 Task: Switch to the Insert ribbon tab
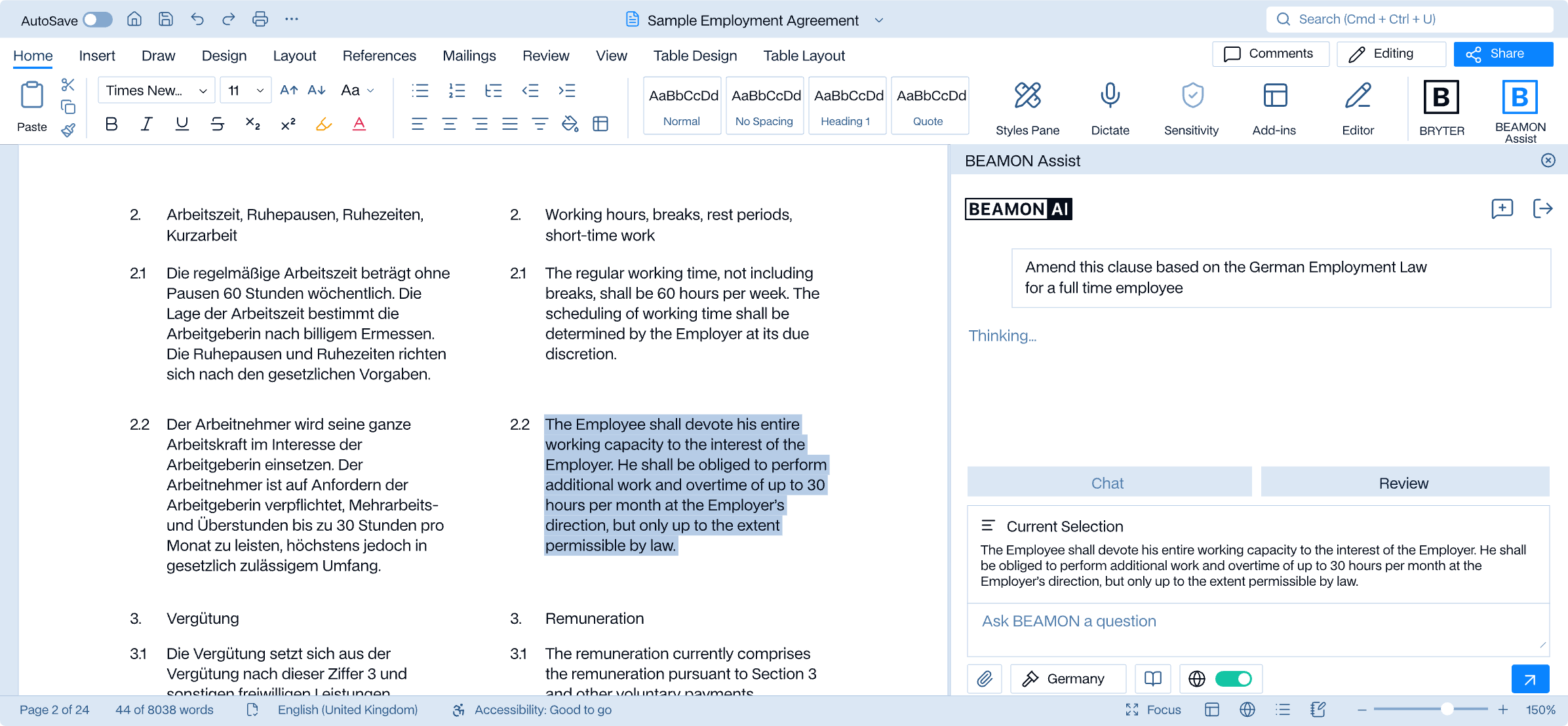point(97,56)
